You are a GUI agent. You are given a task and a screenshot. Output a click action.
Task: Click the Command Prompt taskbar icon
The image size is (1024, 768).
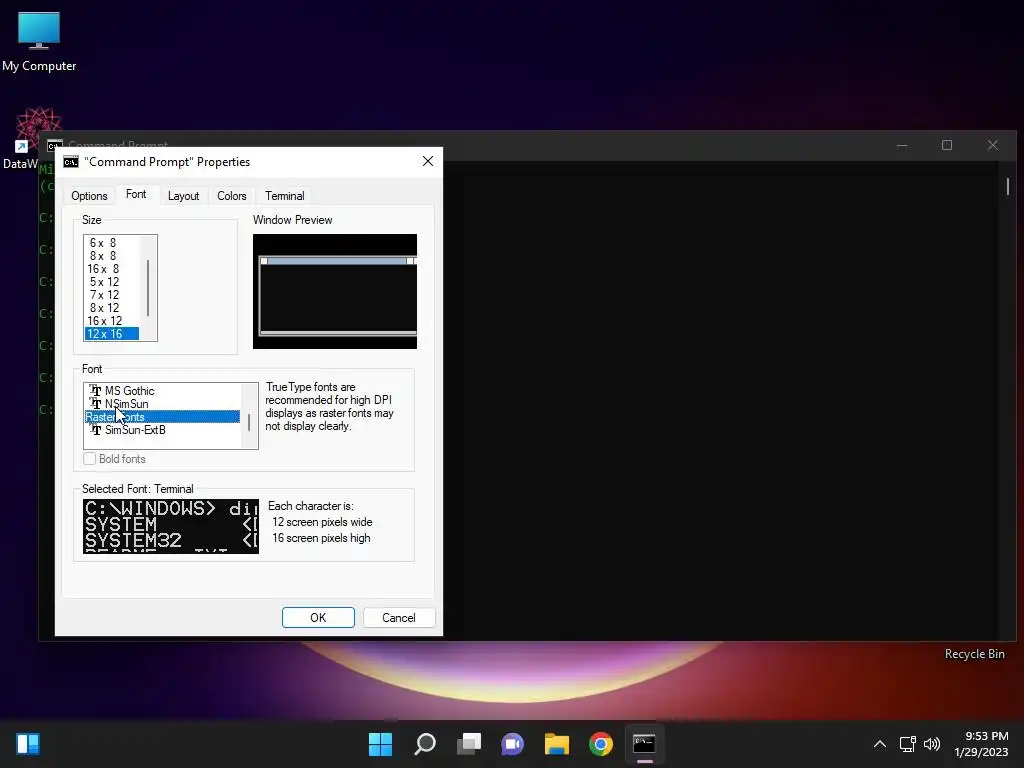click(x=645, y=744)
